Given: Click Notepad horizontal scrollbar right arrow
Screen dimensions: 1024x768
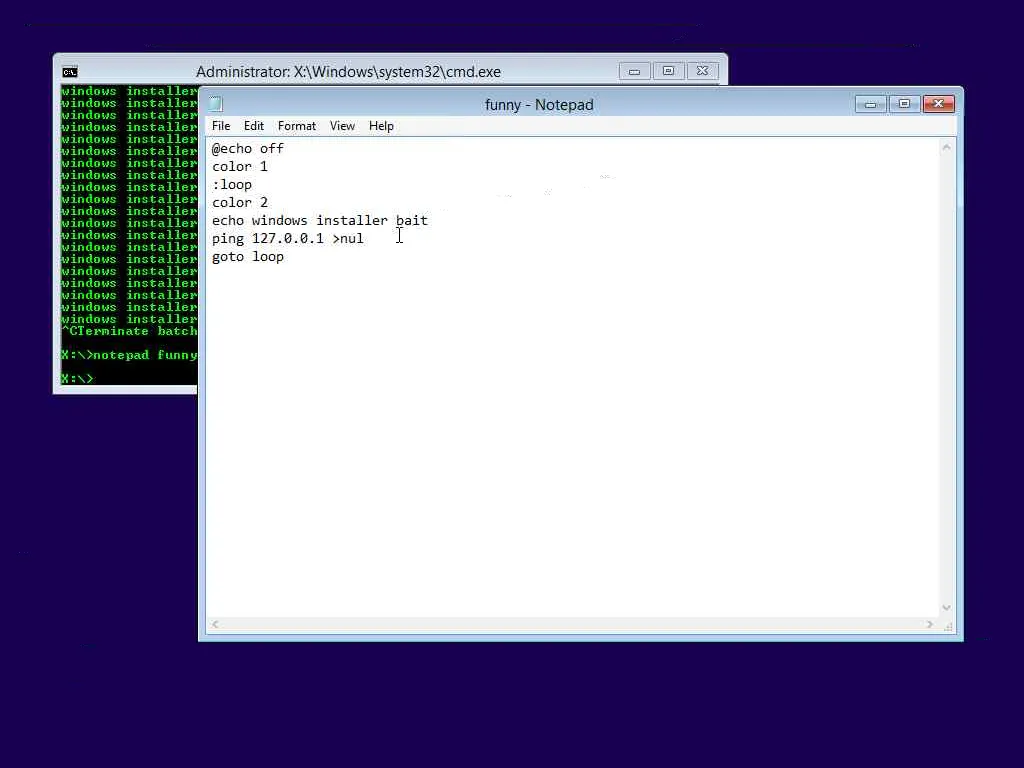Looking at the screenshot, I should 930,624.
